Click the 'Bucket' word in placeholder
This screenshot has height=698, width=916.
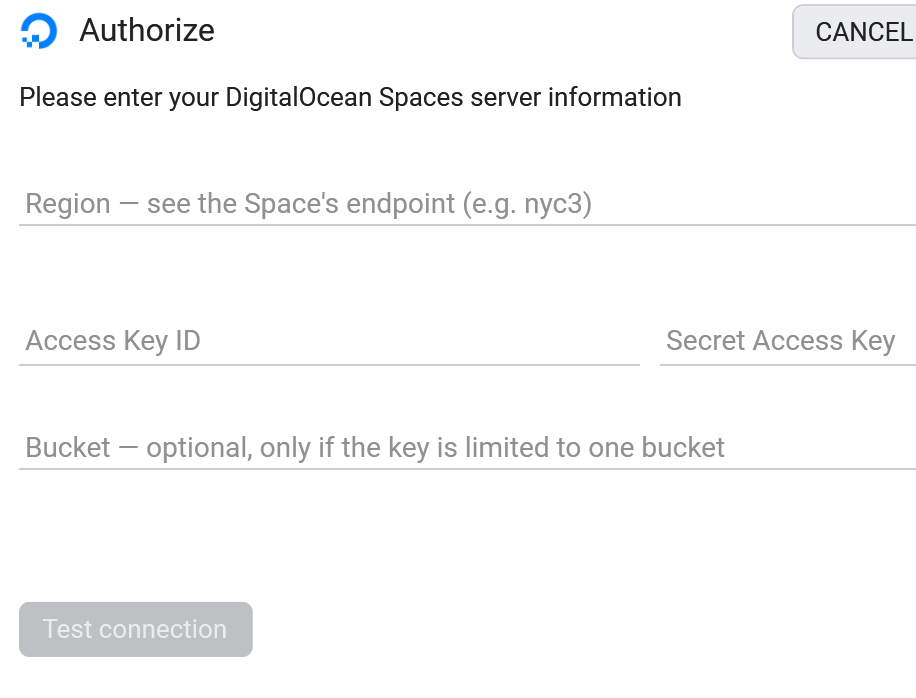click(68, 448)
